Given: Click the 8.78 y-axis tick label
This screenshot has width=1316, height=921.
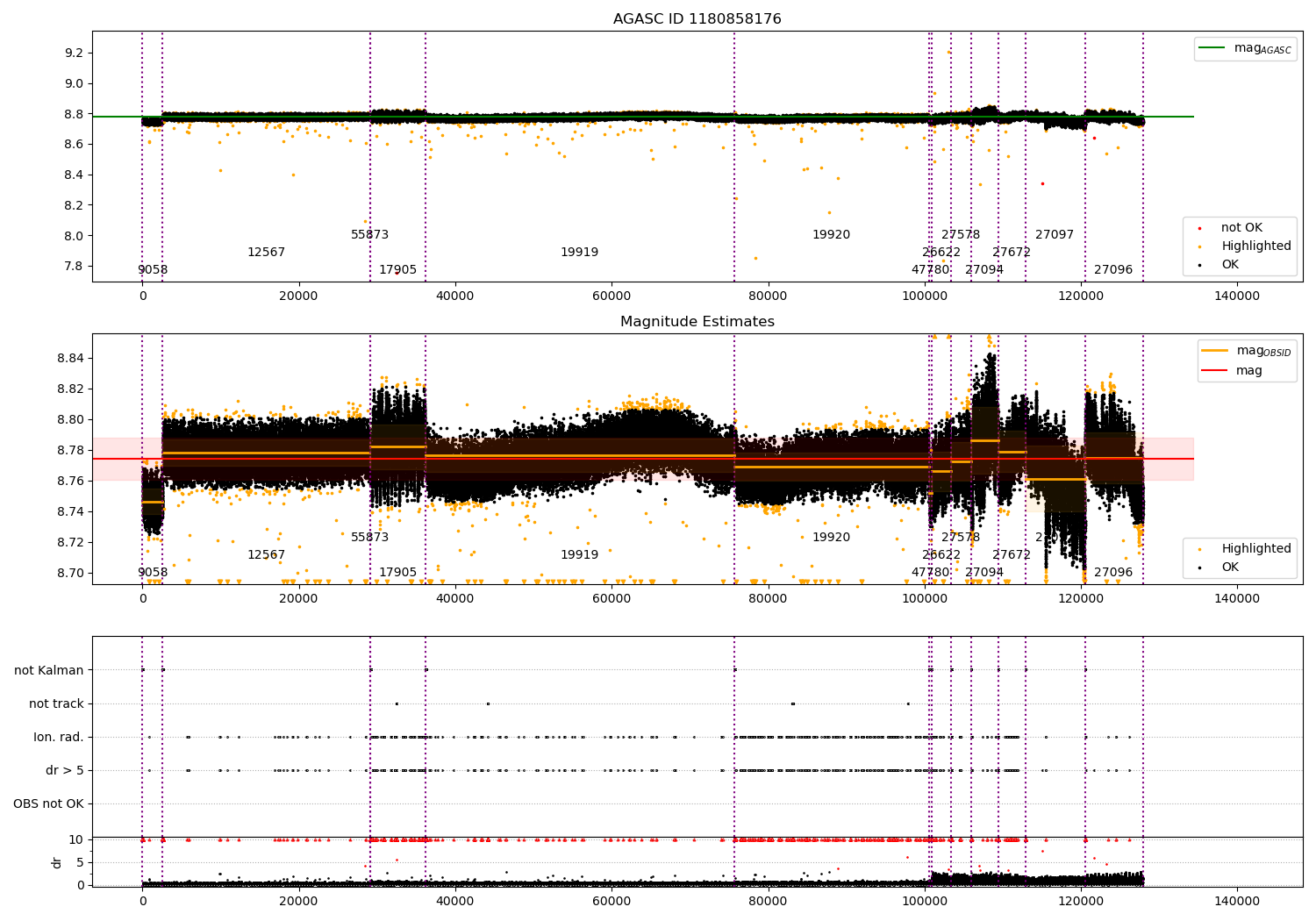Looking at the screenshot, I should [x=70, y=451].
